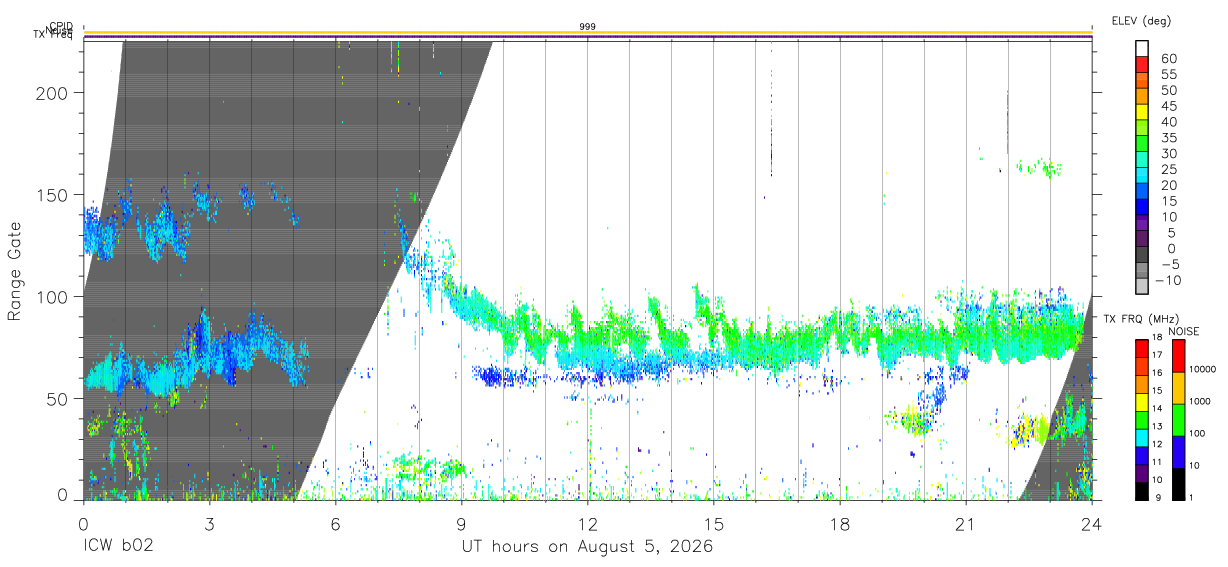The width and height of the screenshot is (1228, 567).
Task: Click the 'ELEV (deg)' colorbar title
Action: pos(1142,21)
